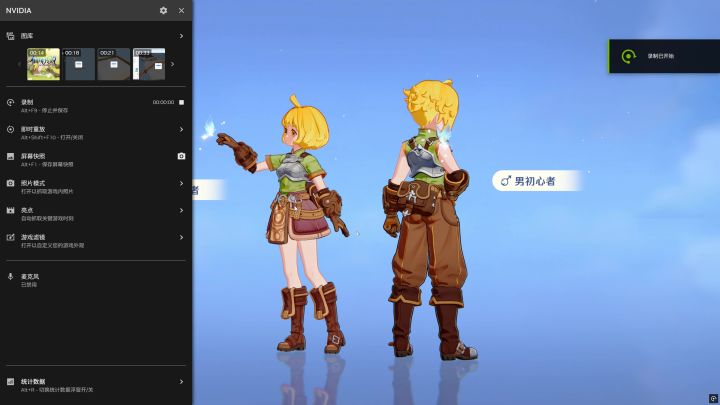Open the 00:14 gallery clip thumbnail
The width and height of the screenshot is (720, 405).
[x=43, y=64]
